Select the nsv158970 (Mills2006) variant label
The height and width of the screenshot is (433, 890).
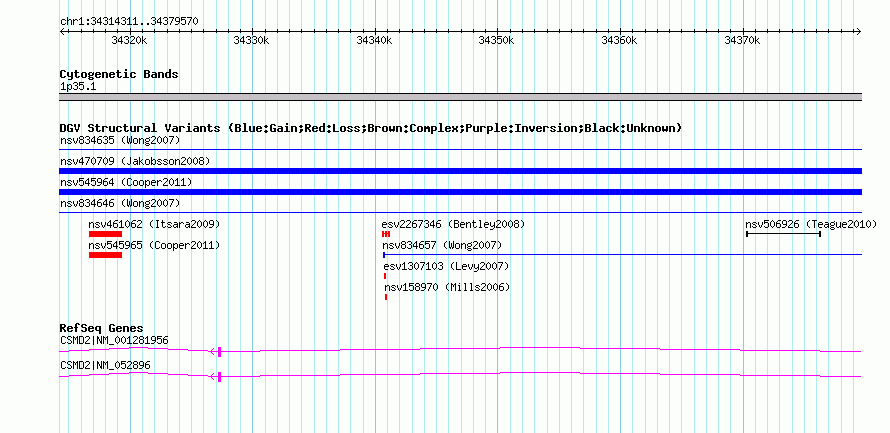pyautogui.click(x=447, y=287)
